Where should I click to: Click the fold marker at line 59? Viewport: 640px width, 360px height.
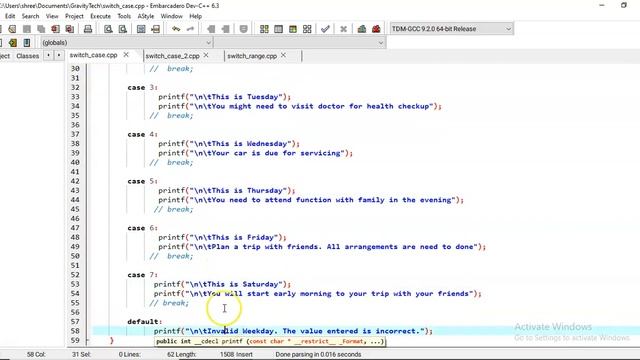pos(87,340)
